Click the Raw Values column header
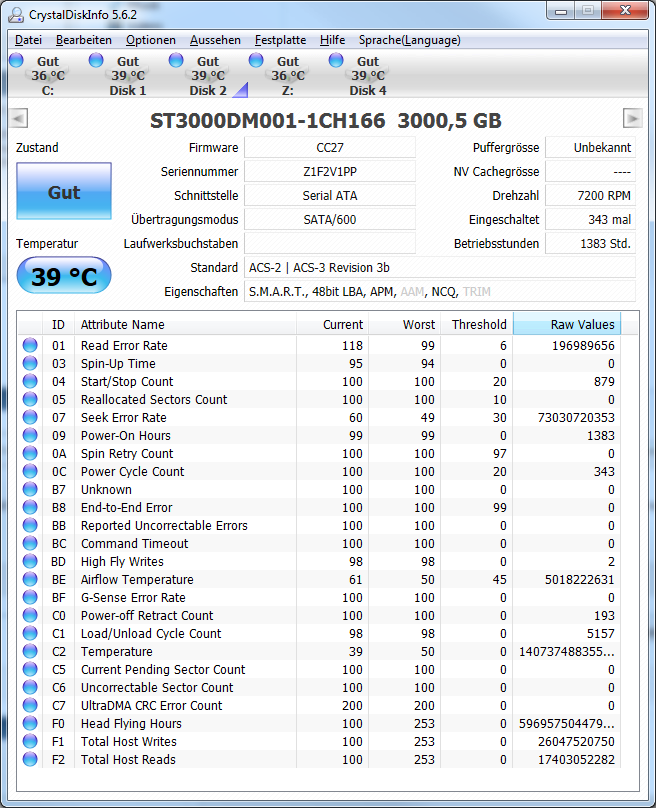Image resolution: width=656 pixels, height=808 pixels. [567, 325]
